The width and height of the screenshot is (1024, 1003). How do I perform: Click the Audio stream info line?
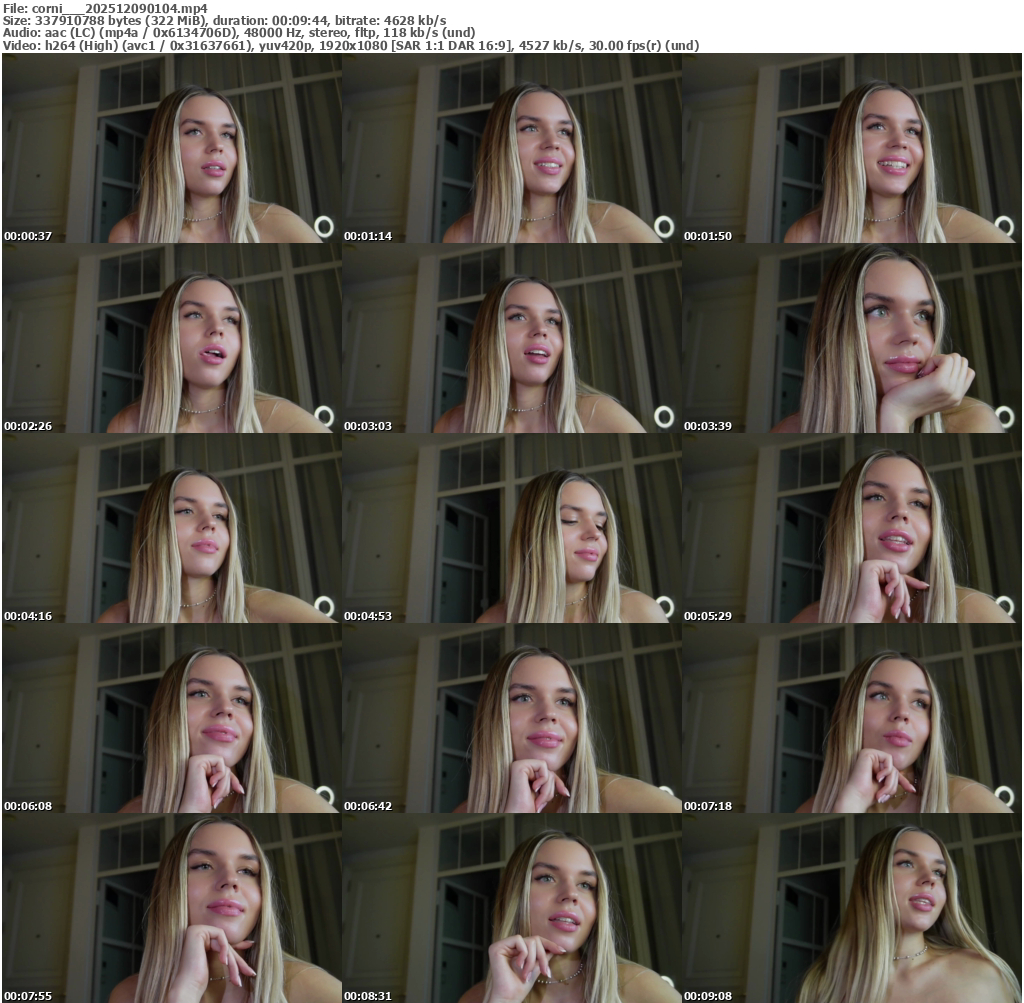238,33
